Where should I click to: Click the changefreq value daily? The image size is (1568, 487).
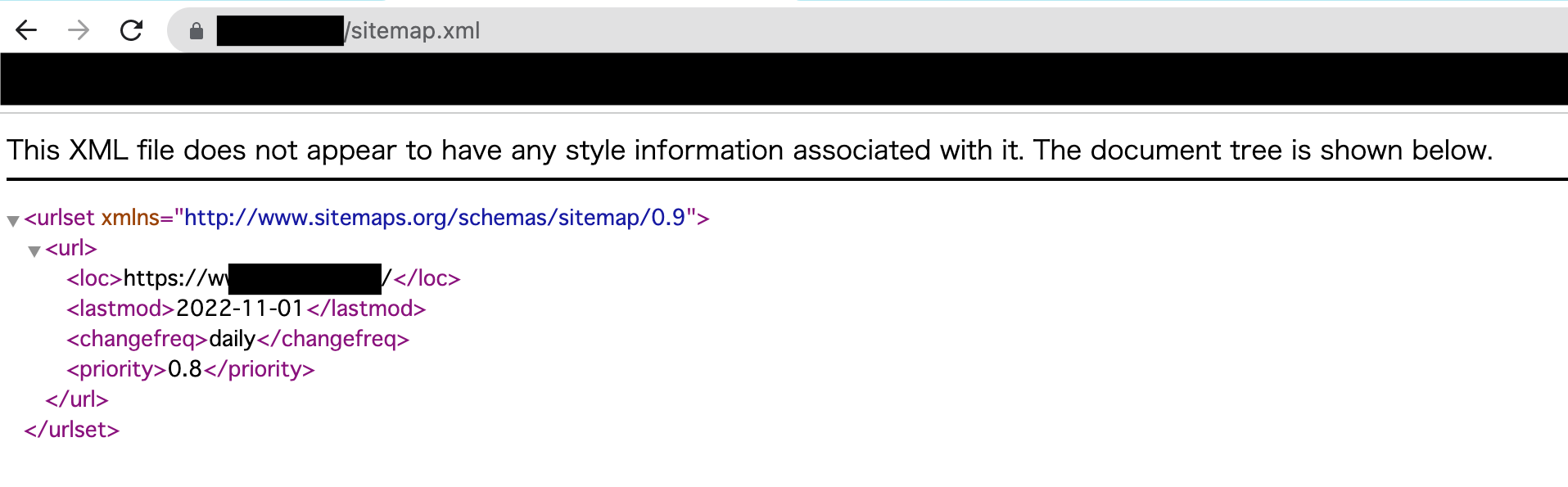coord(233,339)
